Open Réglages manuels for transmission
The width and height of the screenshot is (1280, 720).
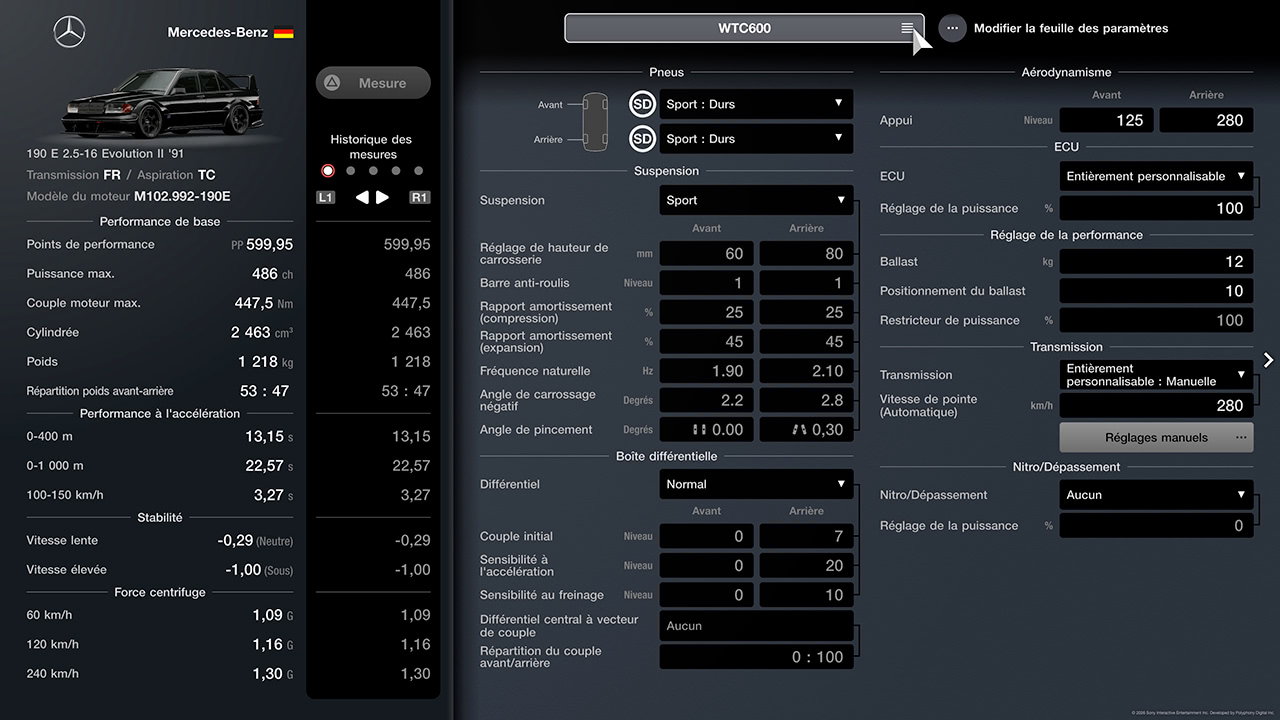[1157, 437]
